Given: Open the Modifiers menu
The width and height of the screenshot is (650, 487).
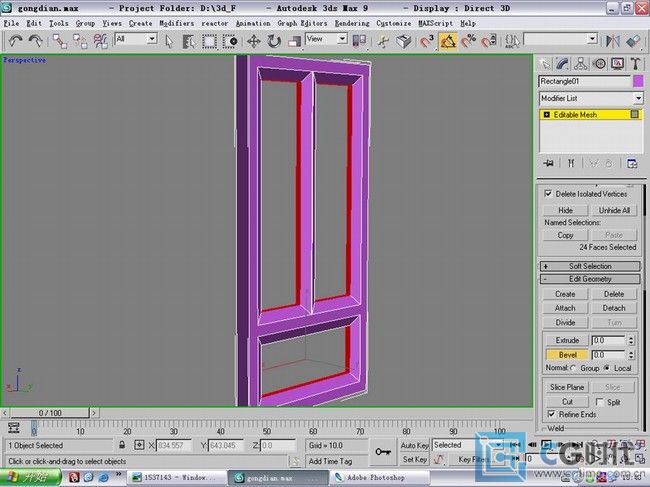Looking at the screenshot, I should coord(177,23).
